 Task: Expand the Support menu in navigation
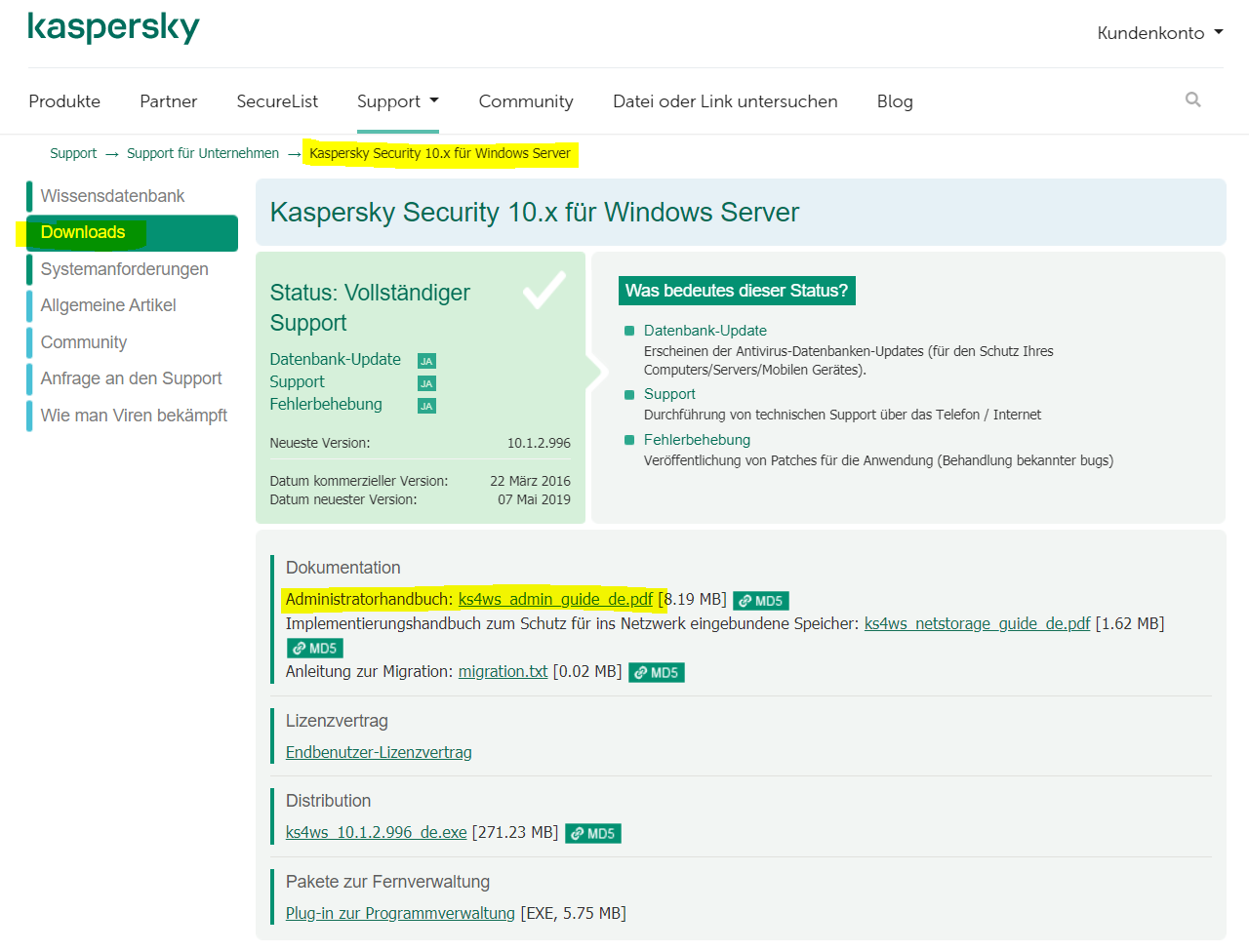397,101
